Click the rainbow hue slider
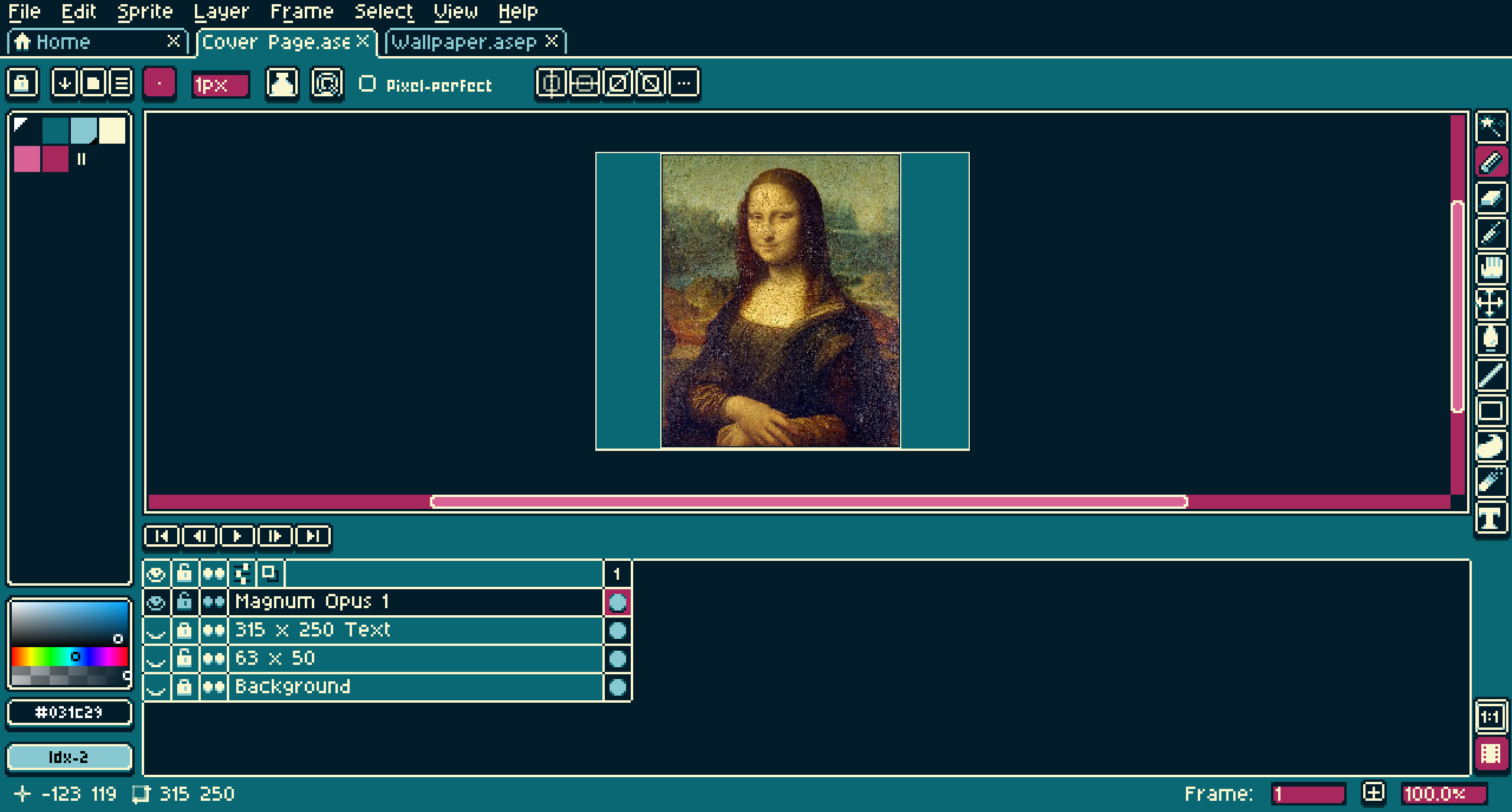Screen dimensions: 1512x812 [70, 656]
